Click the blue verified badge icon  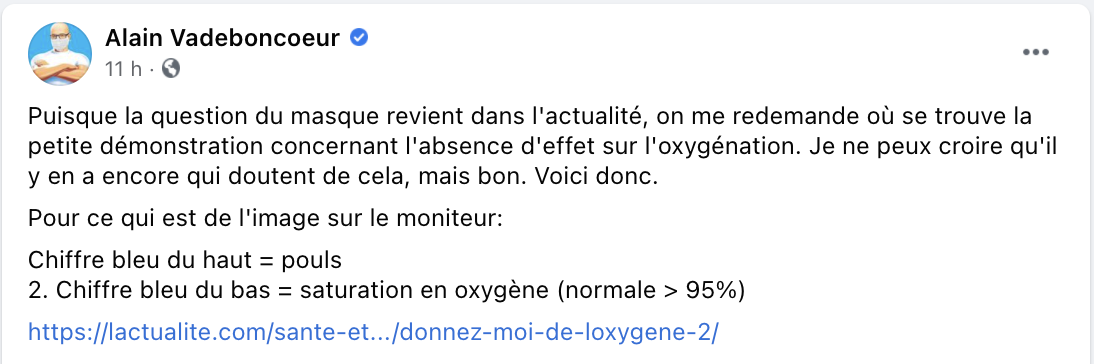359,38
